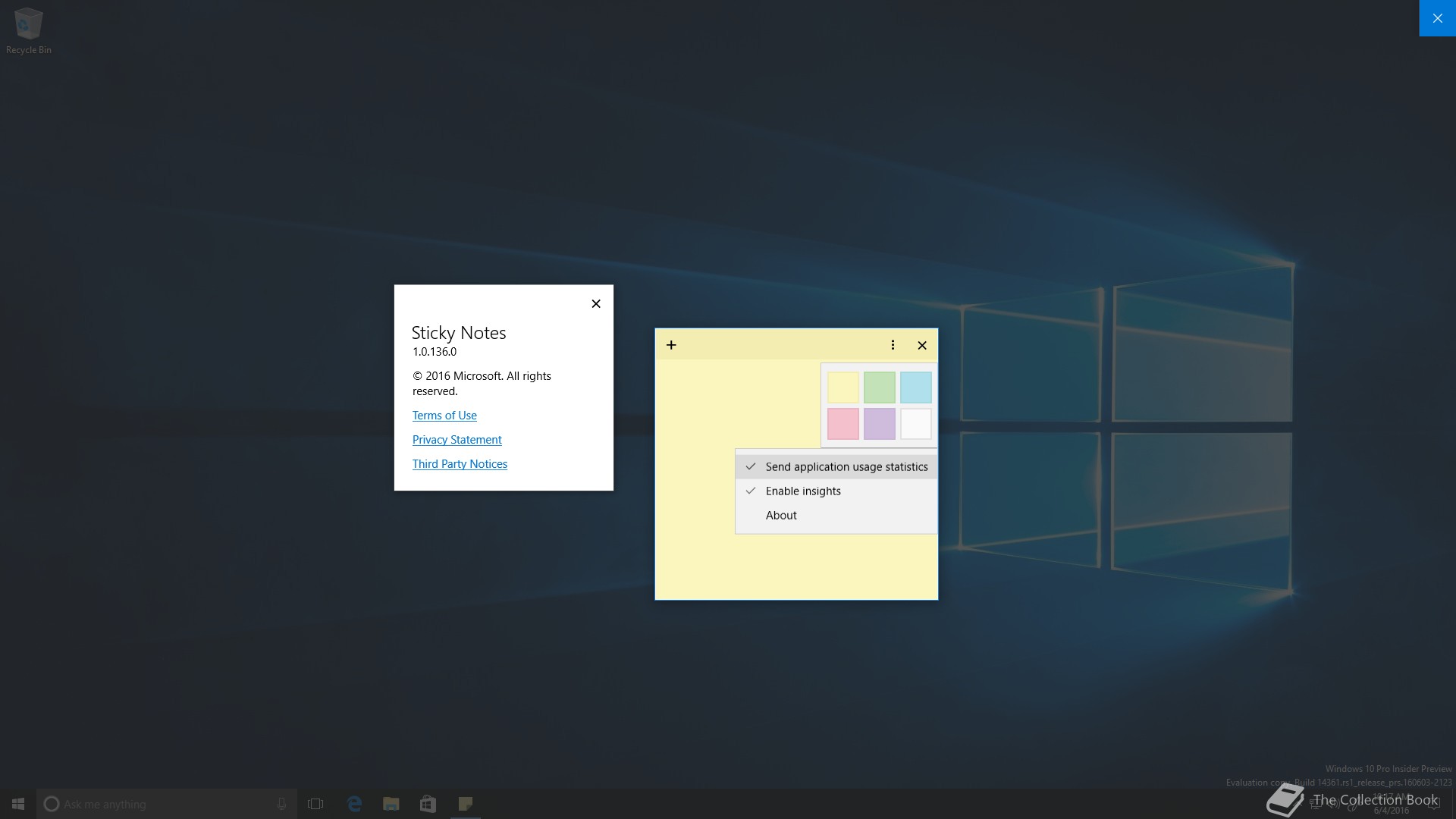Close the Sticky Notes about dialog
Viewport: 1456px width, 819px height.
point(596,303)
